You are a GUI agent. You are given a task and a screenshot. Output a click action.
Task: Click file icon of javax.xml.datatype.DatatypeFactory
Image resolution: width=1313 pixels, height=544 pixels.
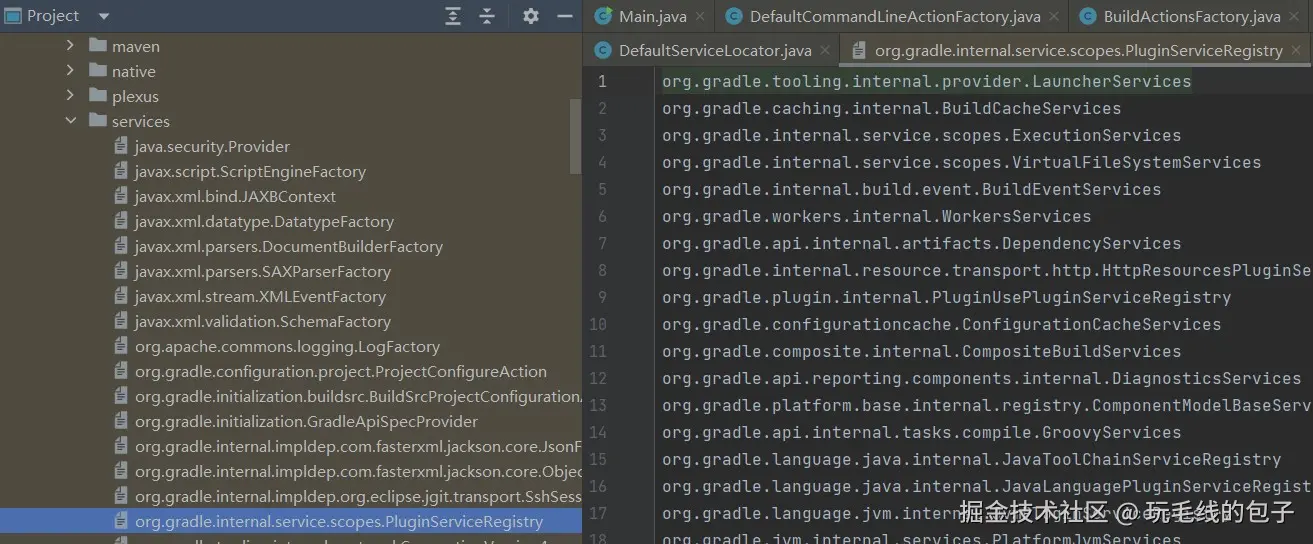point(121,221)
